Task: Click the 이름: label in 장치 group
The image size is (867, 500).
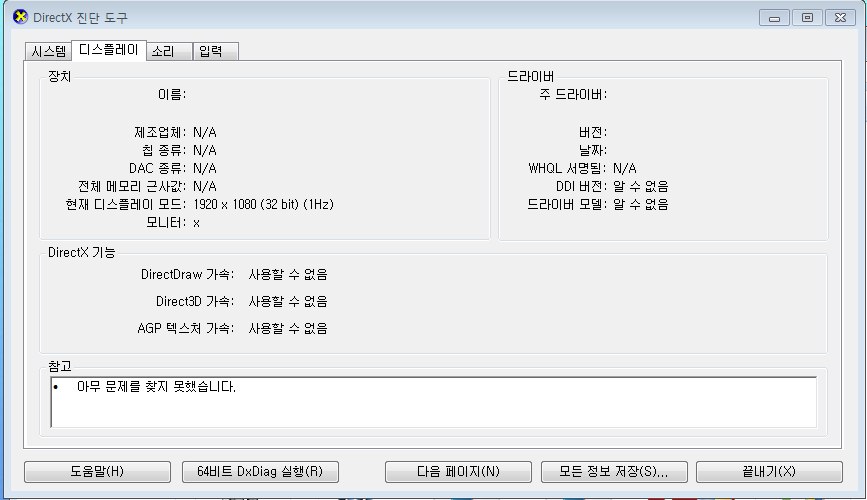Action: (x=172, y=95)
